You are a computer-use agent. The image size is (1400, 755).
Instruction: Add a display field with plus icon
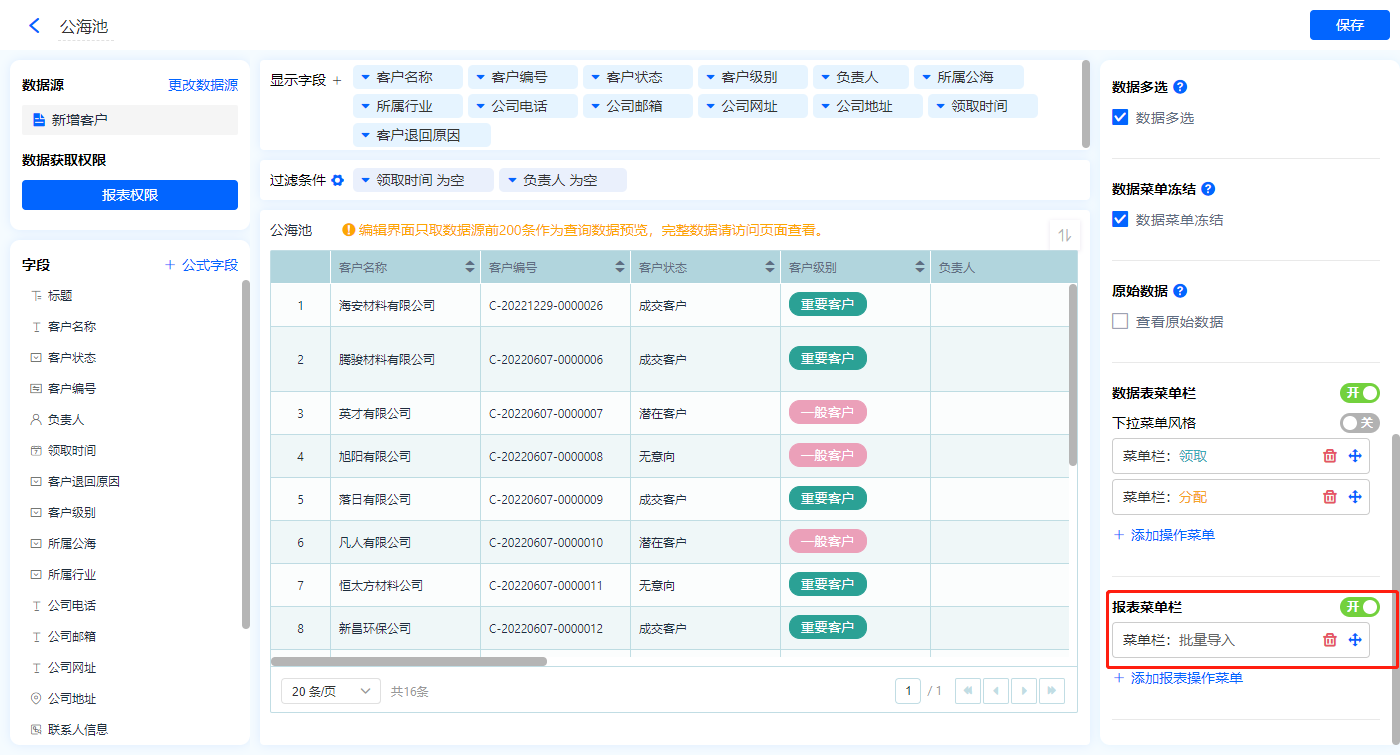point(337,80)
